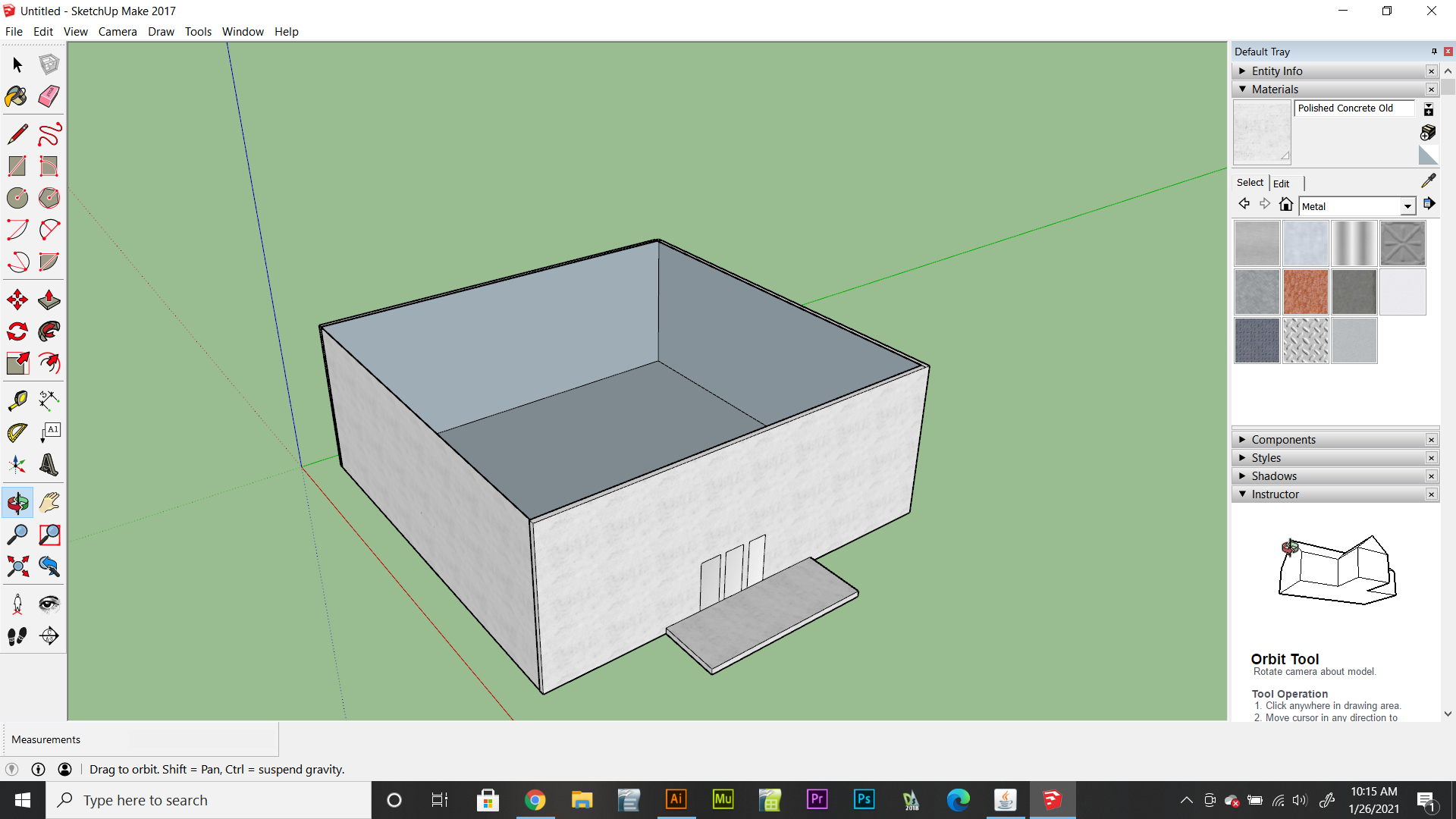This screenshot has width=1456, height=819.
Task: Pick the dark blue textured metal swatch
Action: pyautogui.click(x=1257, y=340)
